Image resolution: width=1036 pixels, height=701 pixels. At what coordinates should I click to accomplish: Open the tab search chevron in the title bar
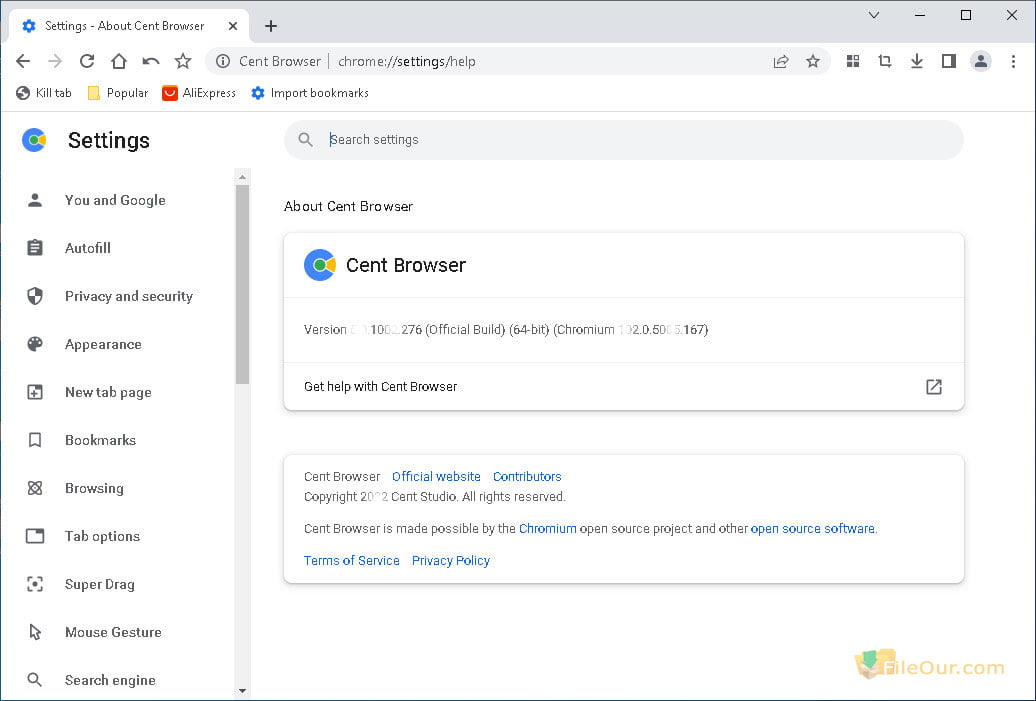coord(873,15)
